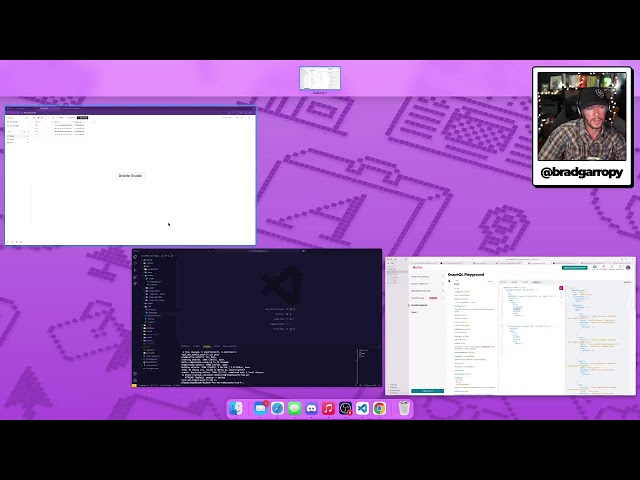Viewport: 640px width, 480px height.
Task: Select the Desktop 1 space thumbnail
Action: pyautogui.click(x=320, y=78)
